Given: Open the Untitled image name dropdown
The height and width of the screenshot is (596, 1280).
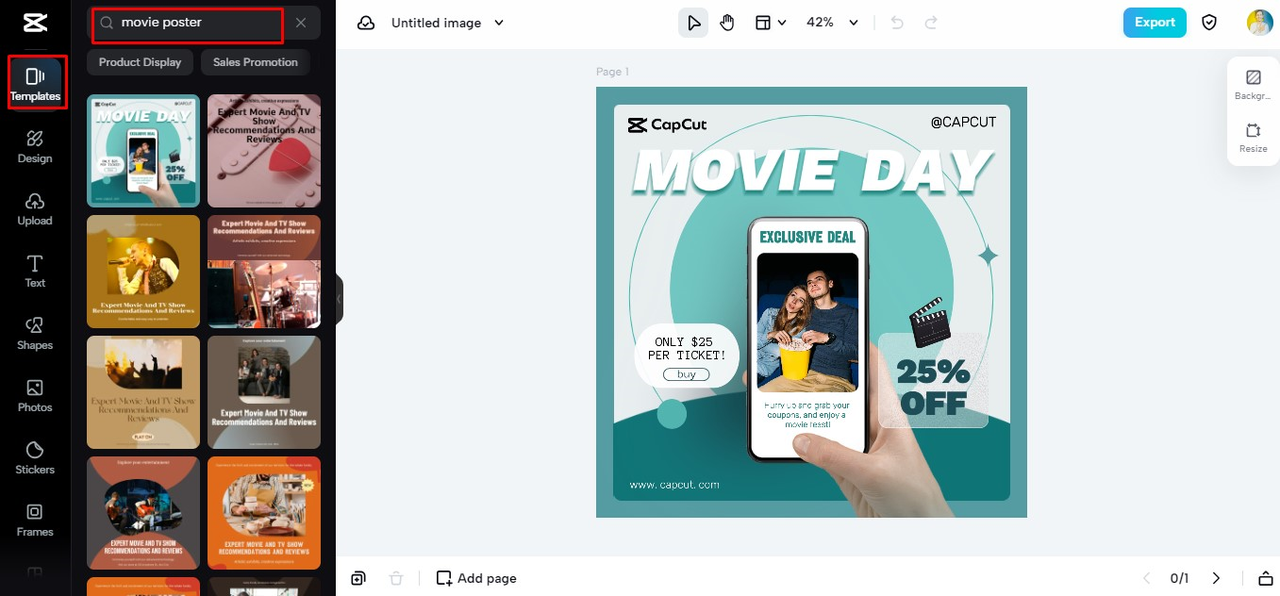Looking at the screenshot, I should 447,23.
